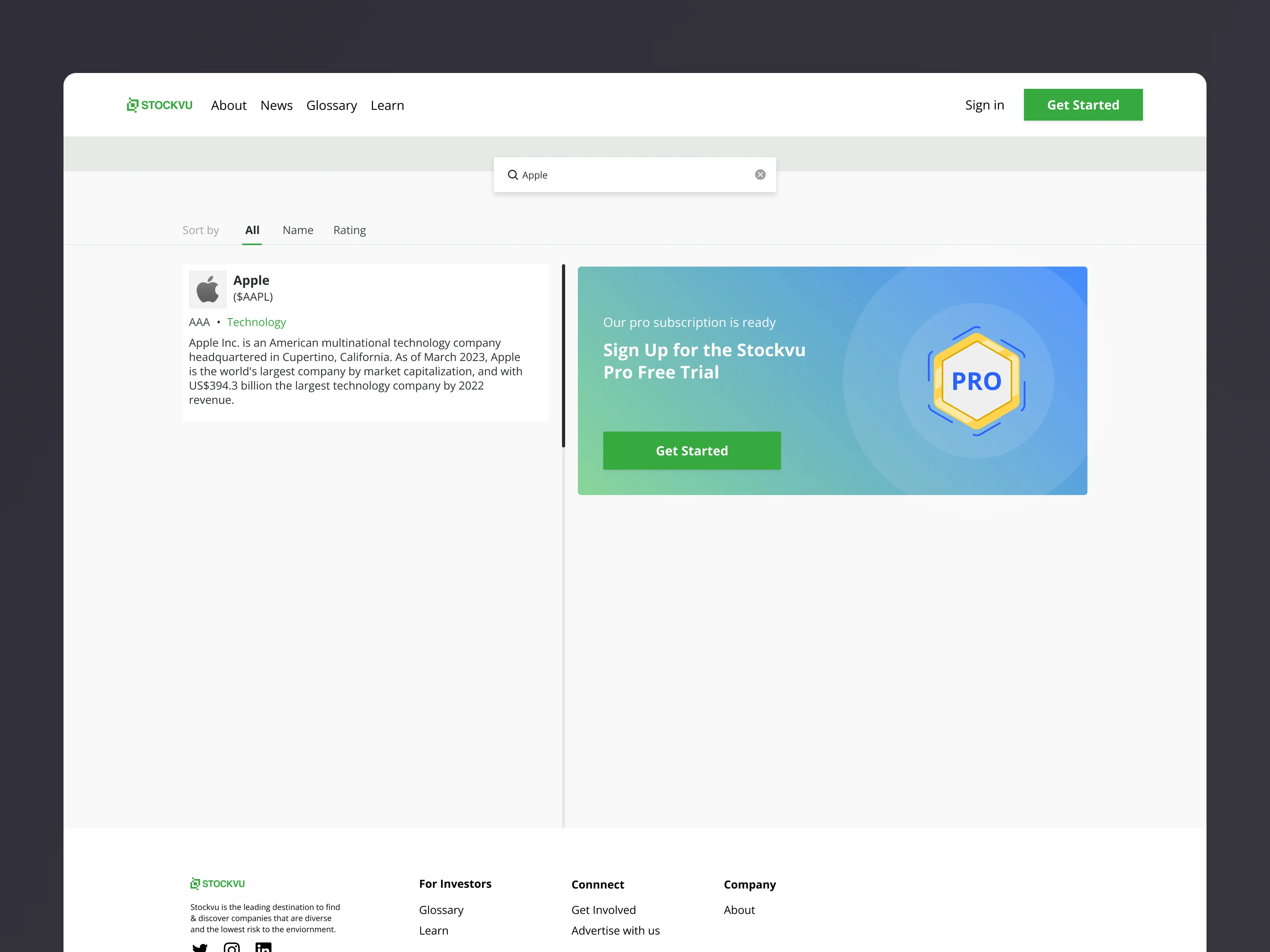Go to Glossary in top navigation

[x=331, y=106]
